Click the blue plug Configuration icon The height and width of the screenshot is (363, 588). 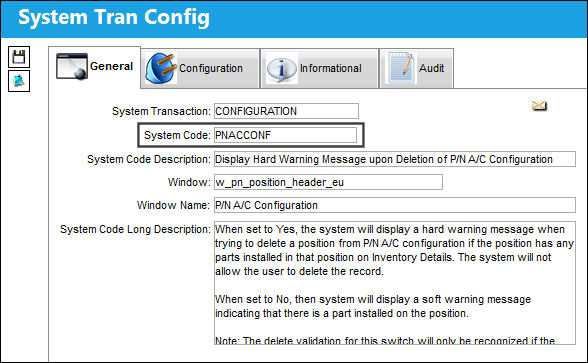[161, 68]
